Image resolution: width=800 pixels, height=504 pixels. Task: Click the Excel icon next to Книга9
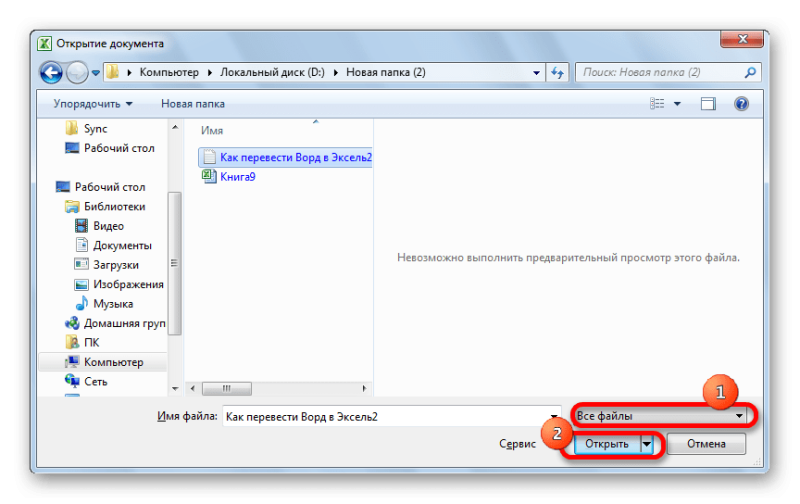[208, 177]
